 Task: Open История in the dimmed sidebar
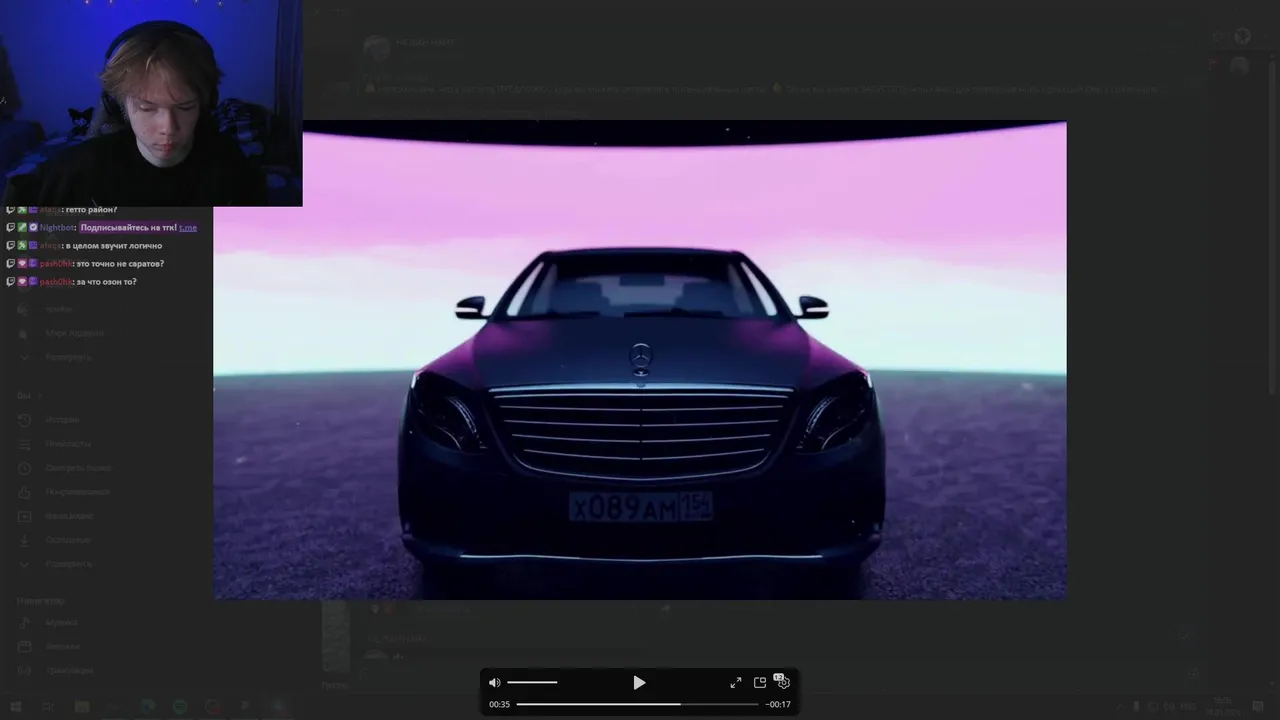62,420
